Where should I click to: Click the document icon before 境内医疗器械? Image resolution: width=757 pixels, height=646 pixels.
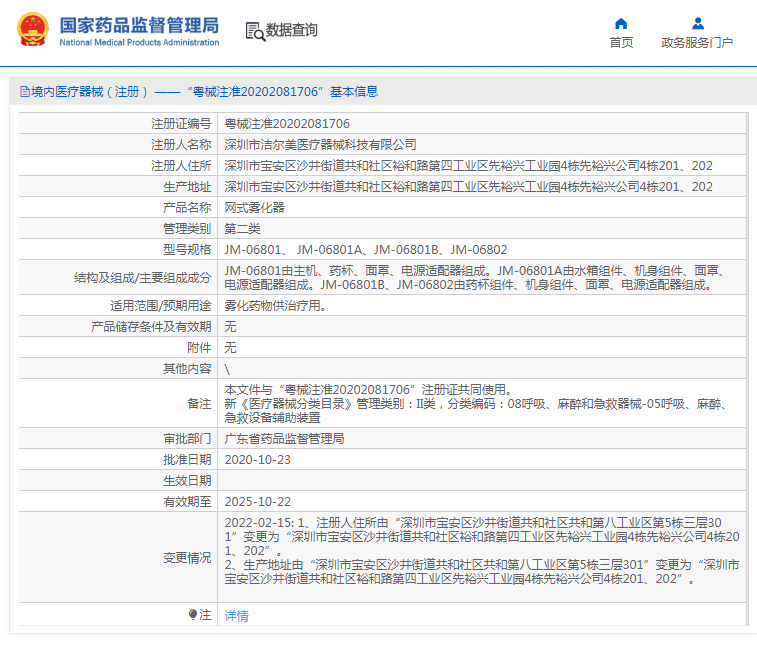25,92
